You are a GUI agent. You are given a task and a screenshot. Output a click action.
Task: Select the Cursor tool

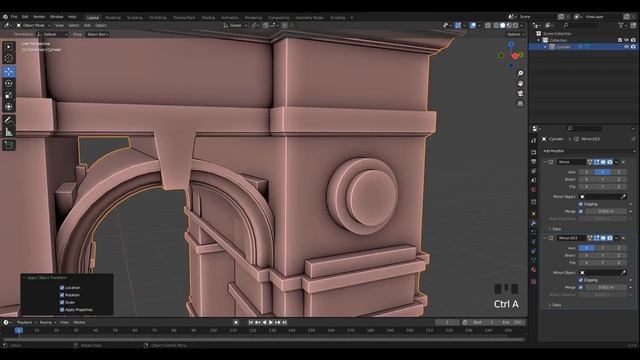9,58
